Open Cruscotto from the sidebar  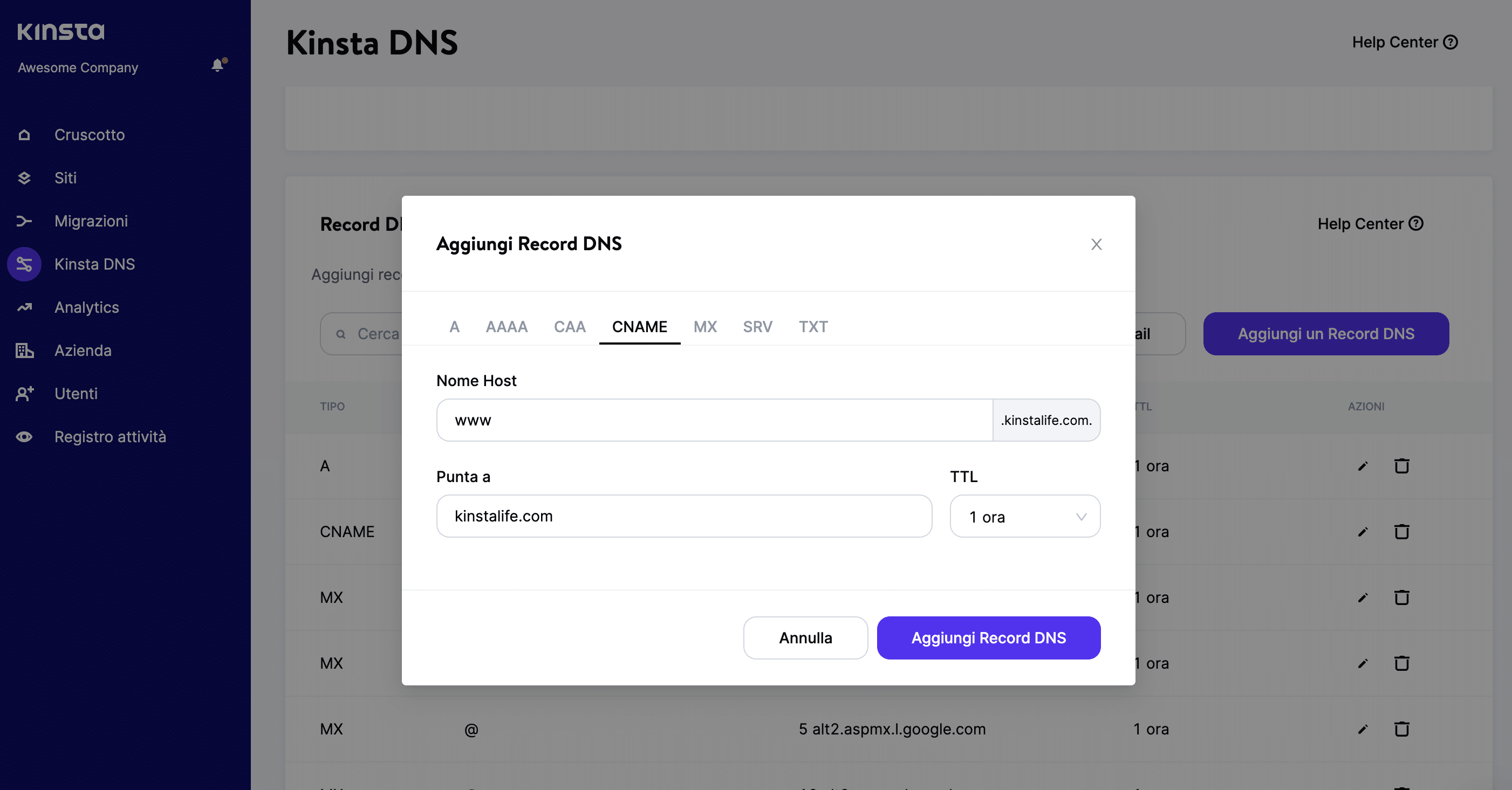(x=89, y=135)
